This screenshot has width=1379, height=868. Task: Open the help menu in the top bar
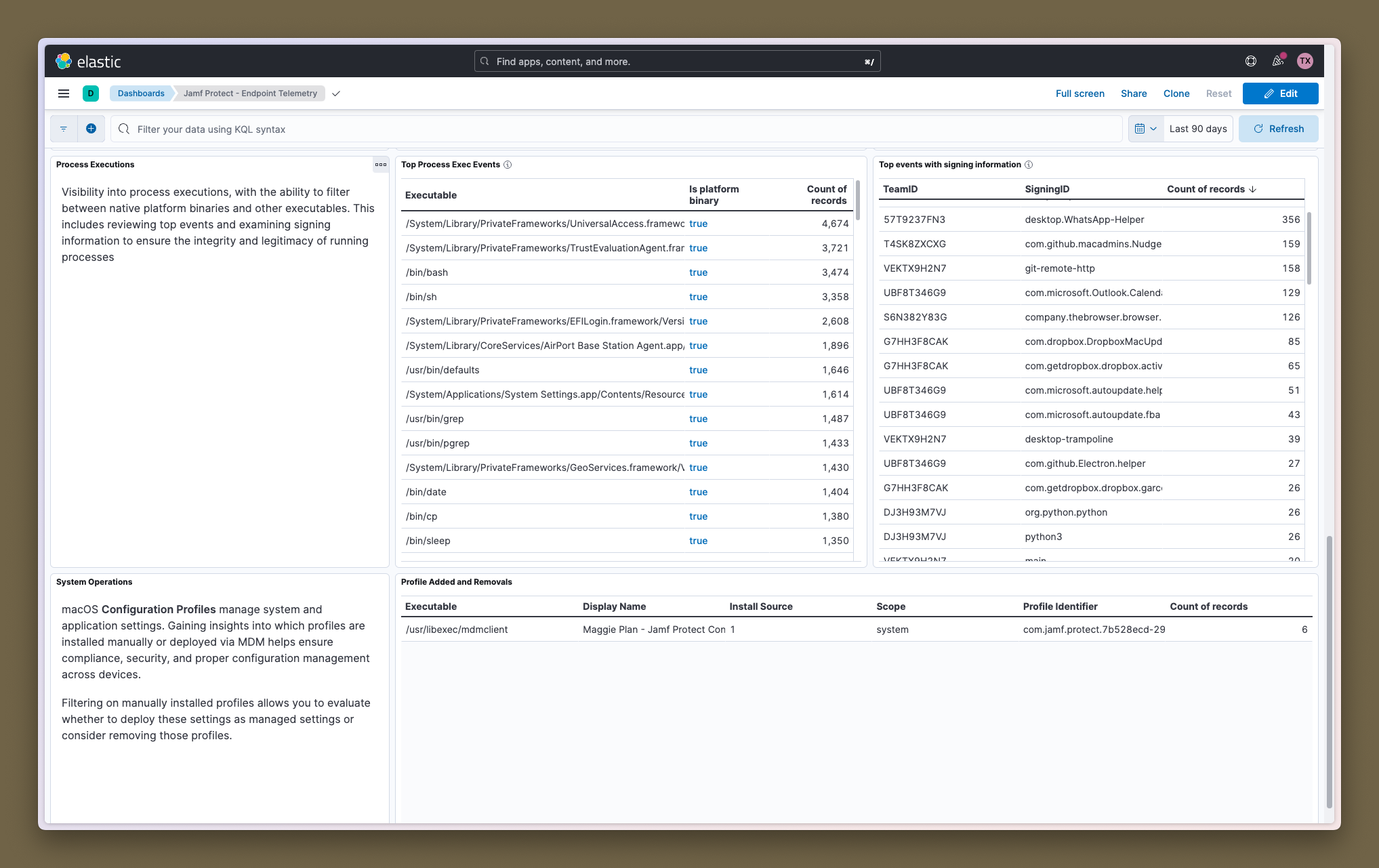pyautogui.click(x=1250, y=61)
